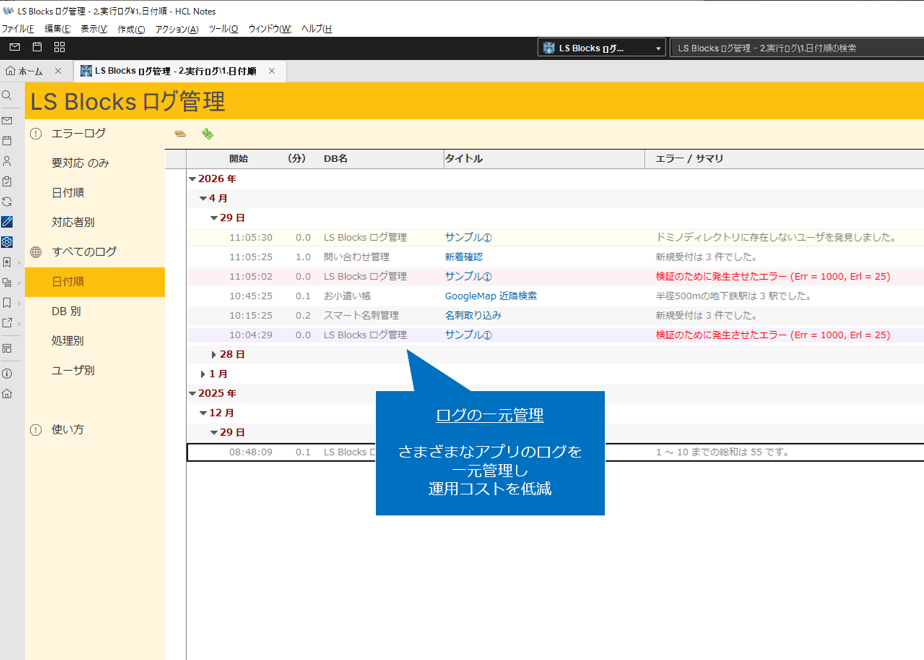Click the layout panel icon in the sidebar

[x=7, y=348]
